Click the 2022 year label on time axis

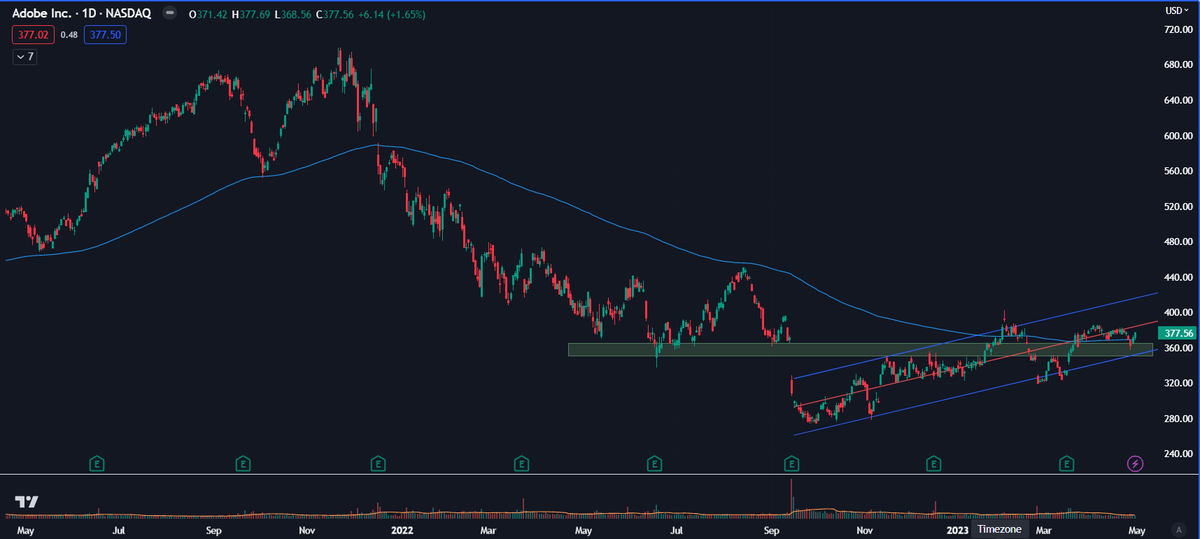pos(402,529)
